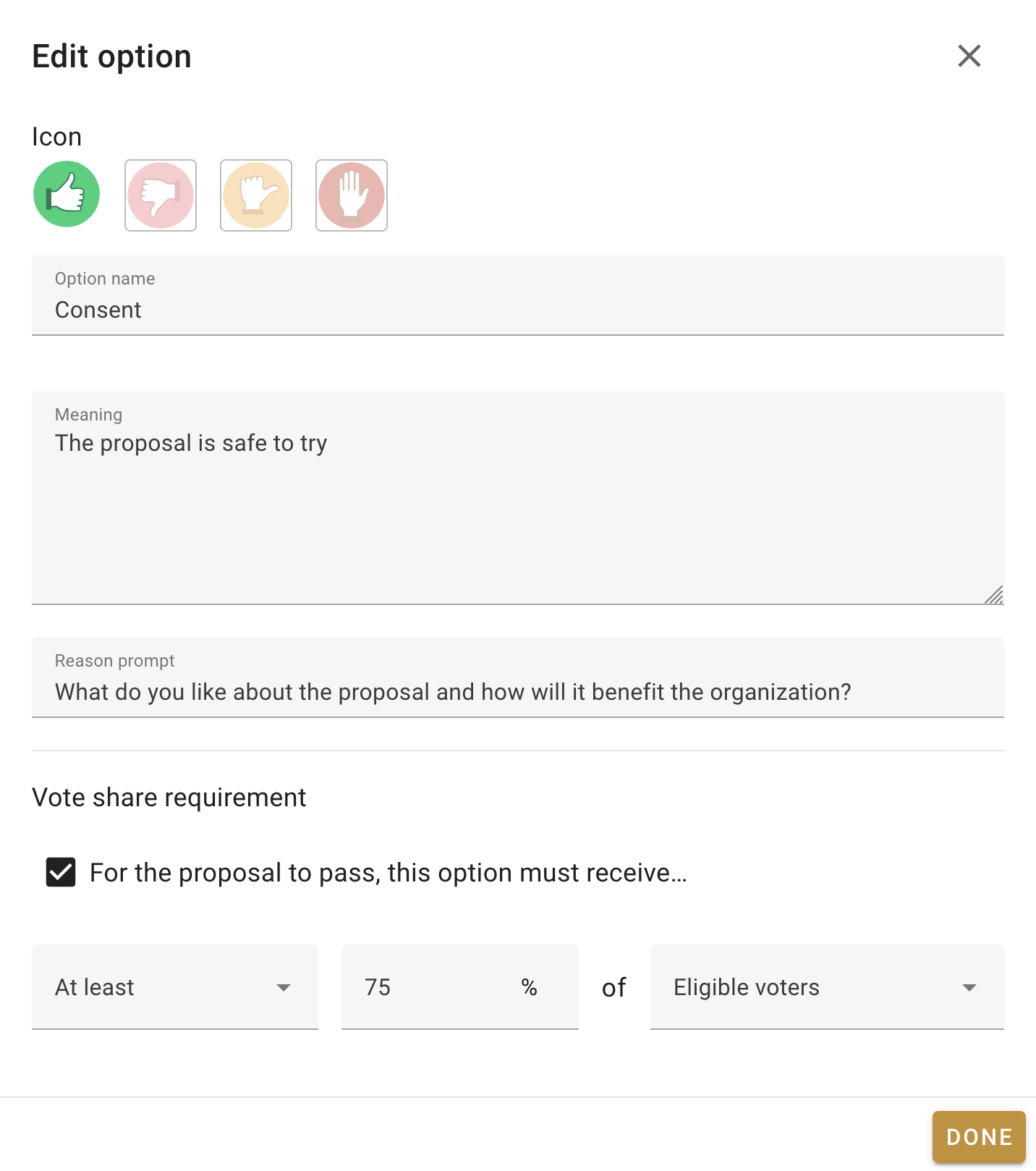Screen dimensions: 1036x1171
Task: Click the Meaning textarea resize handle
Action: click(996, 596)
